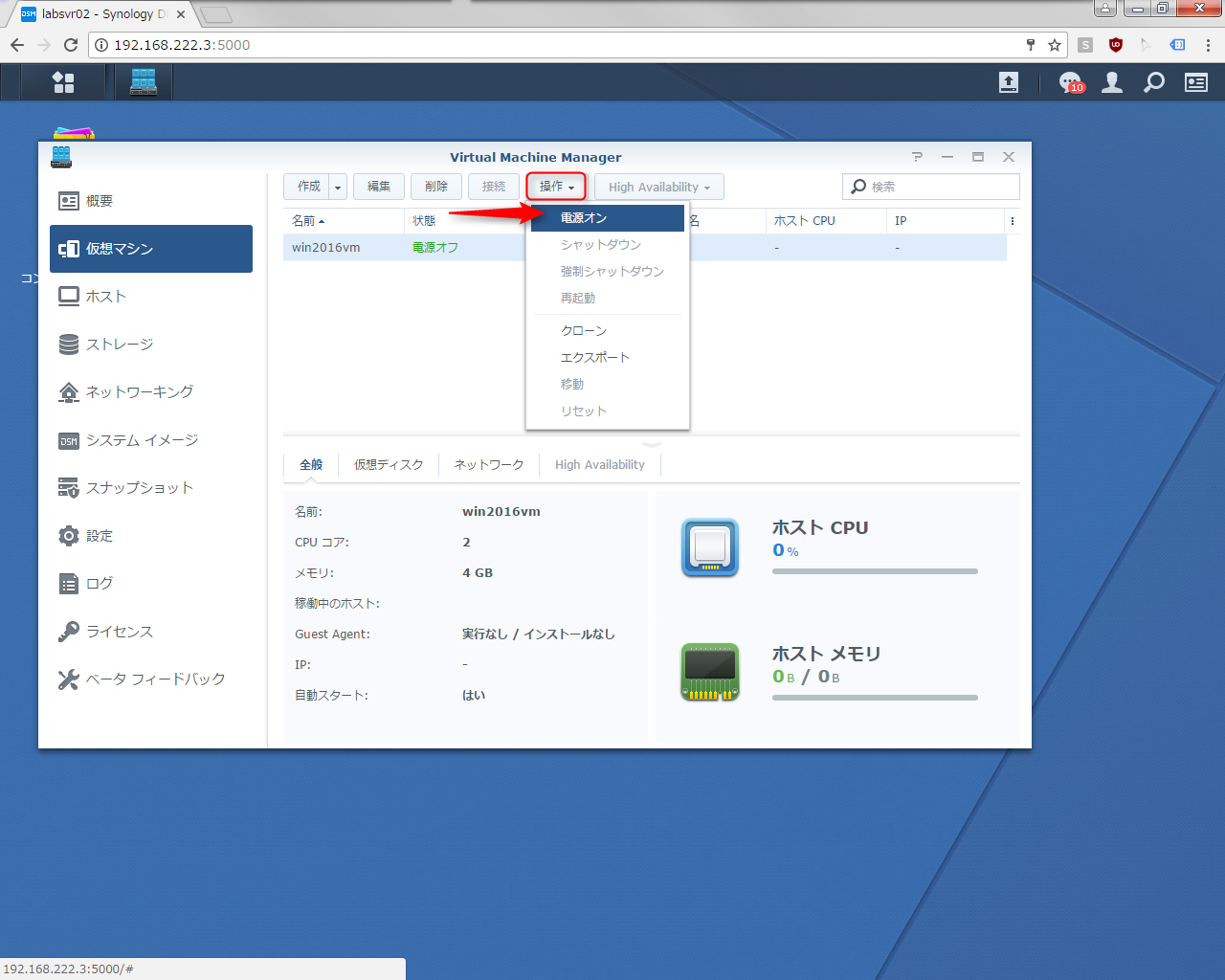Open the DSM user options icon
1225x980 pixels.
click(1112, 82)
